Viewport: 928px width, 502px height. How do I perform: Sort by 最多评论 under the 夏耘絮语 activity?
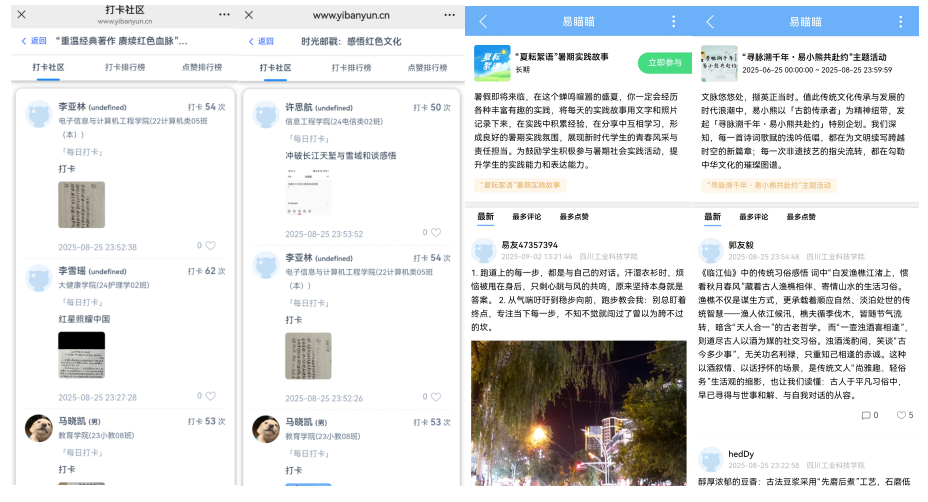tap(527, 216)
